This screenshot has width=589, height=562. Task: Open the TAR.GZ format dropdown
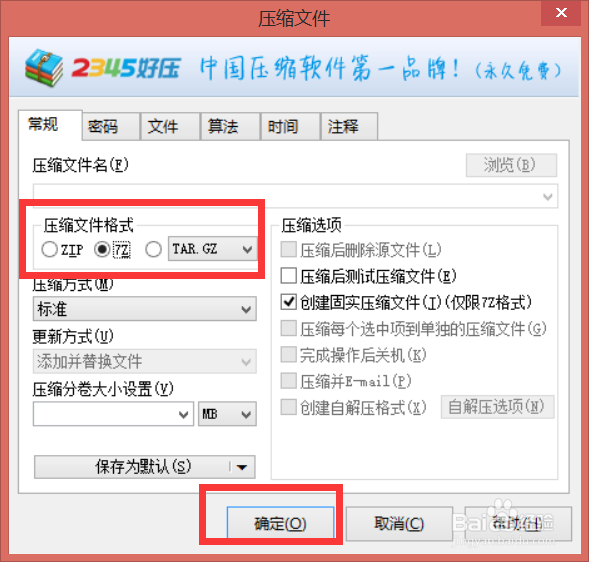(213, 249)
